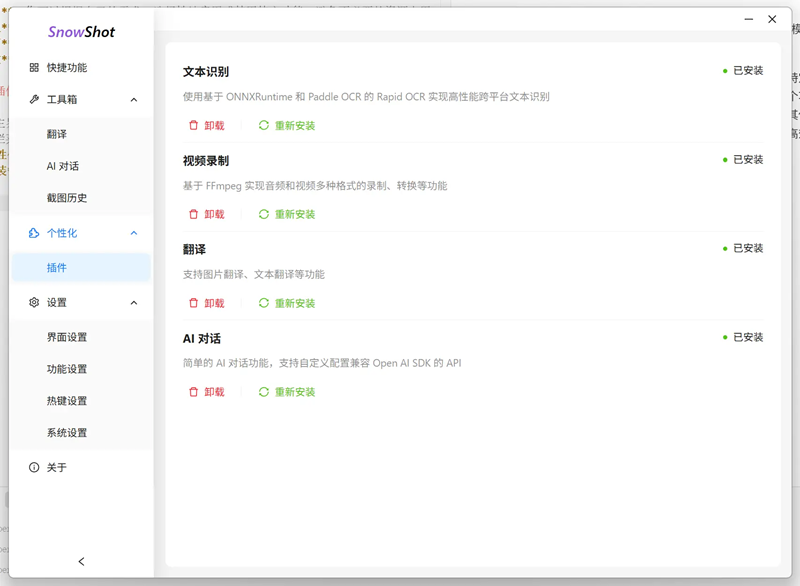The width and height of the screenshot is (800, 586).
Task: Click the Rapid OCR description text
Action: (366, 96)
